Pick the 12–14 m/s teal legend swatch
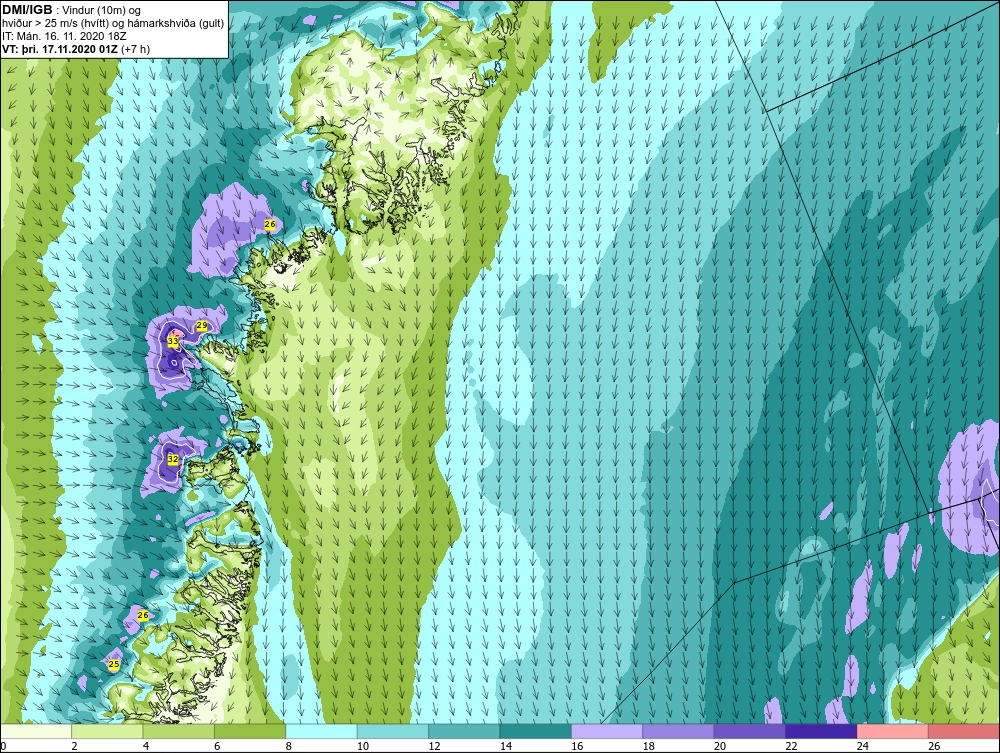Viewport: 1000px width, 753px height. (464, 731)
